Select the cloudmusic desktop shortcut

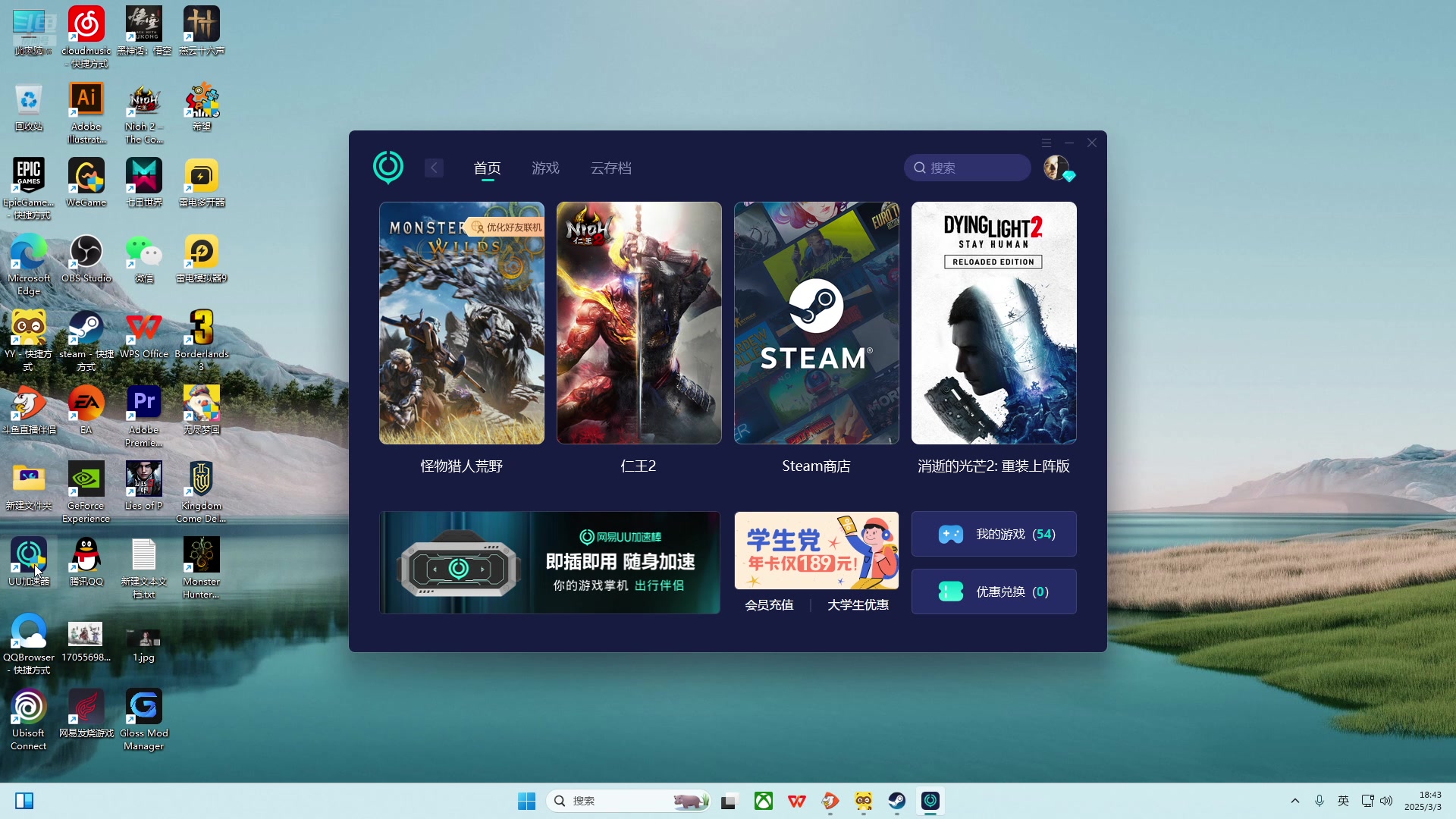[x=86, y=36]
